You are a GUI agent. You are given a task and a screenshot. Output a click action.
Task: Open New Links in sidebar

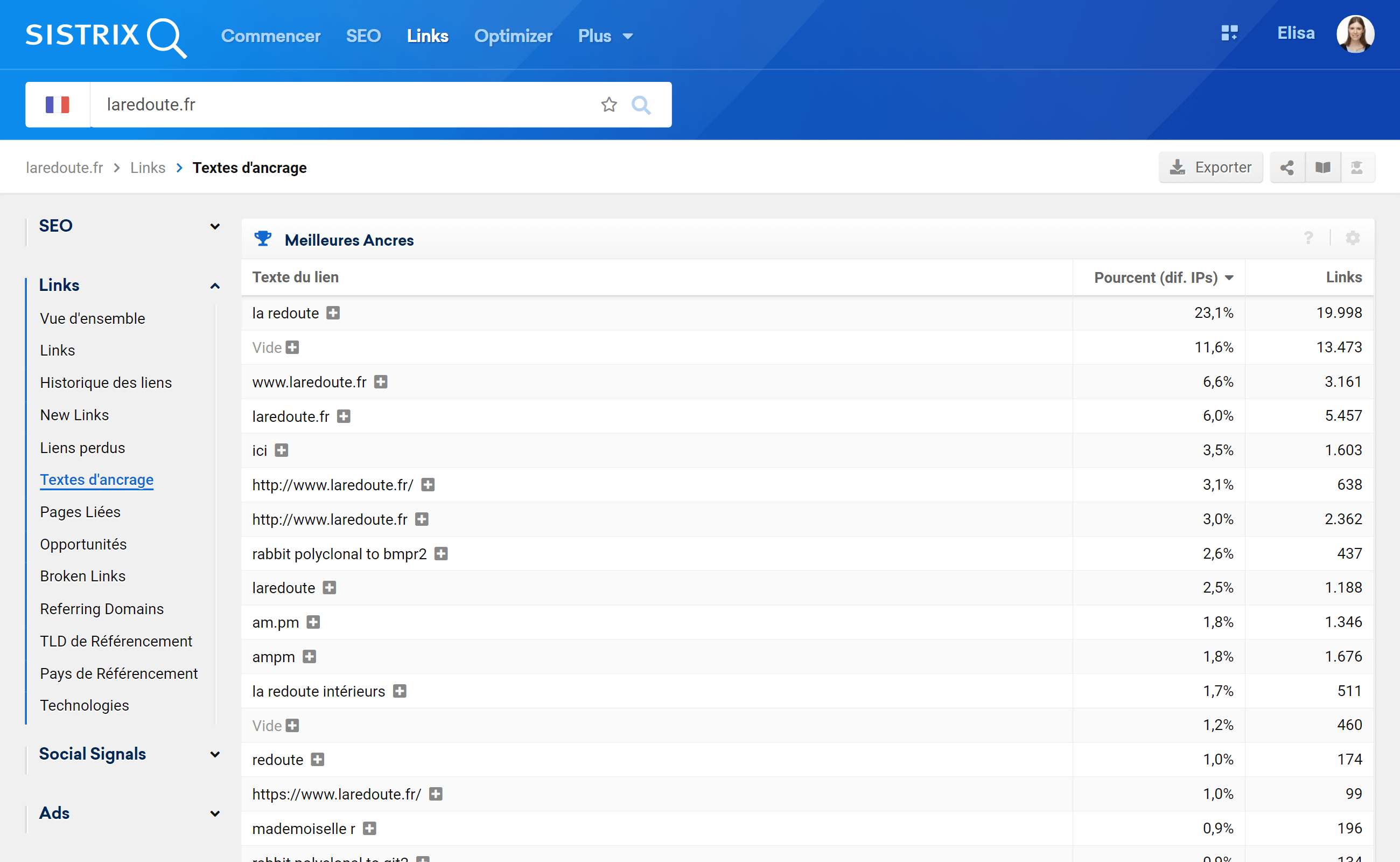click(74, 415)
